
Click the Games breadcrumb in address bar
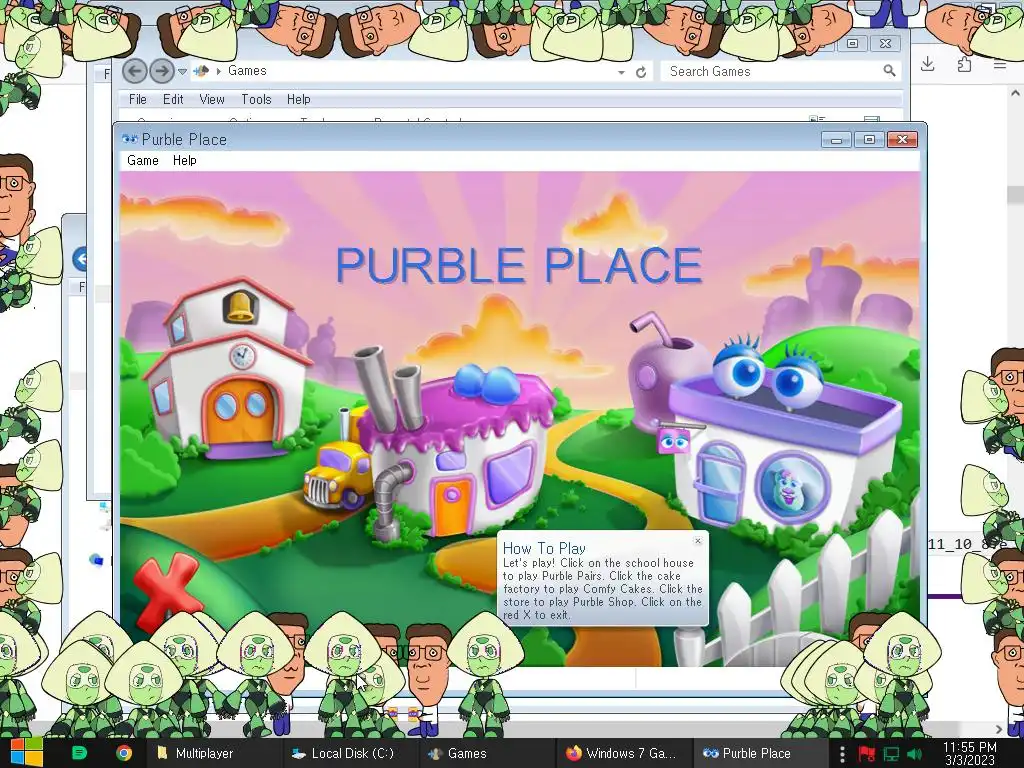(247, 71)
